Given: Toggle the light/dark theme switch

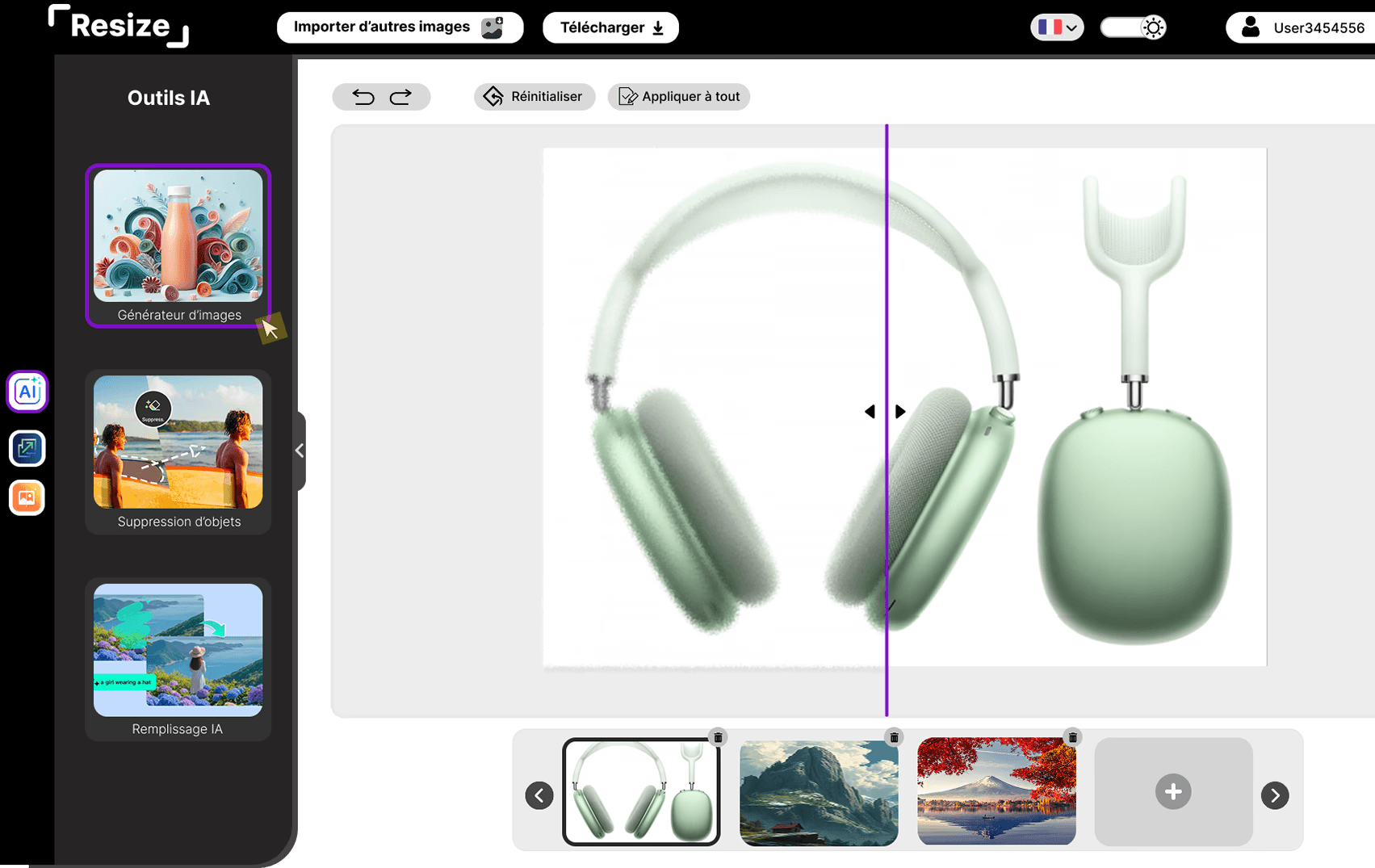Looking at the screenshot, I should pyautogui.click(x=1133, y=27).
